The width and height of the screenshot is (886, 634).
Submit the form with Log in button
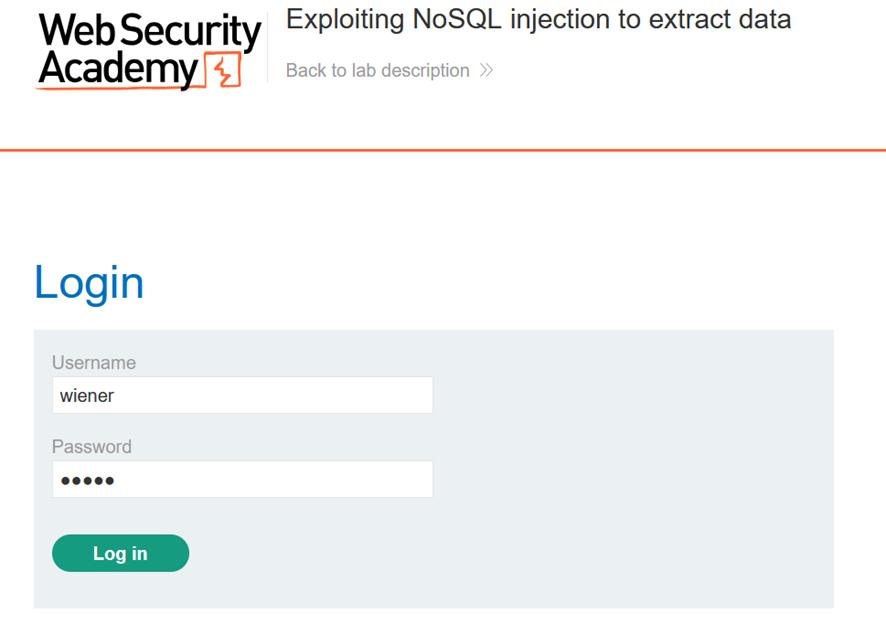pos(120,553)
